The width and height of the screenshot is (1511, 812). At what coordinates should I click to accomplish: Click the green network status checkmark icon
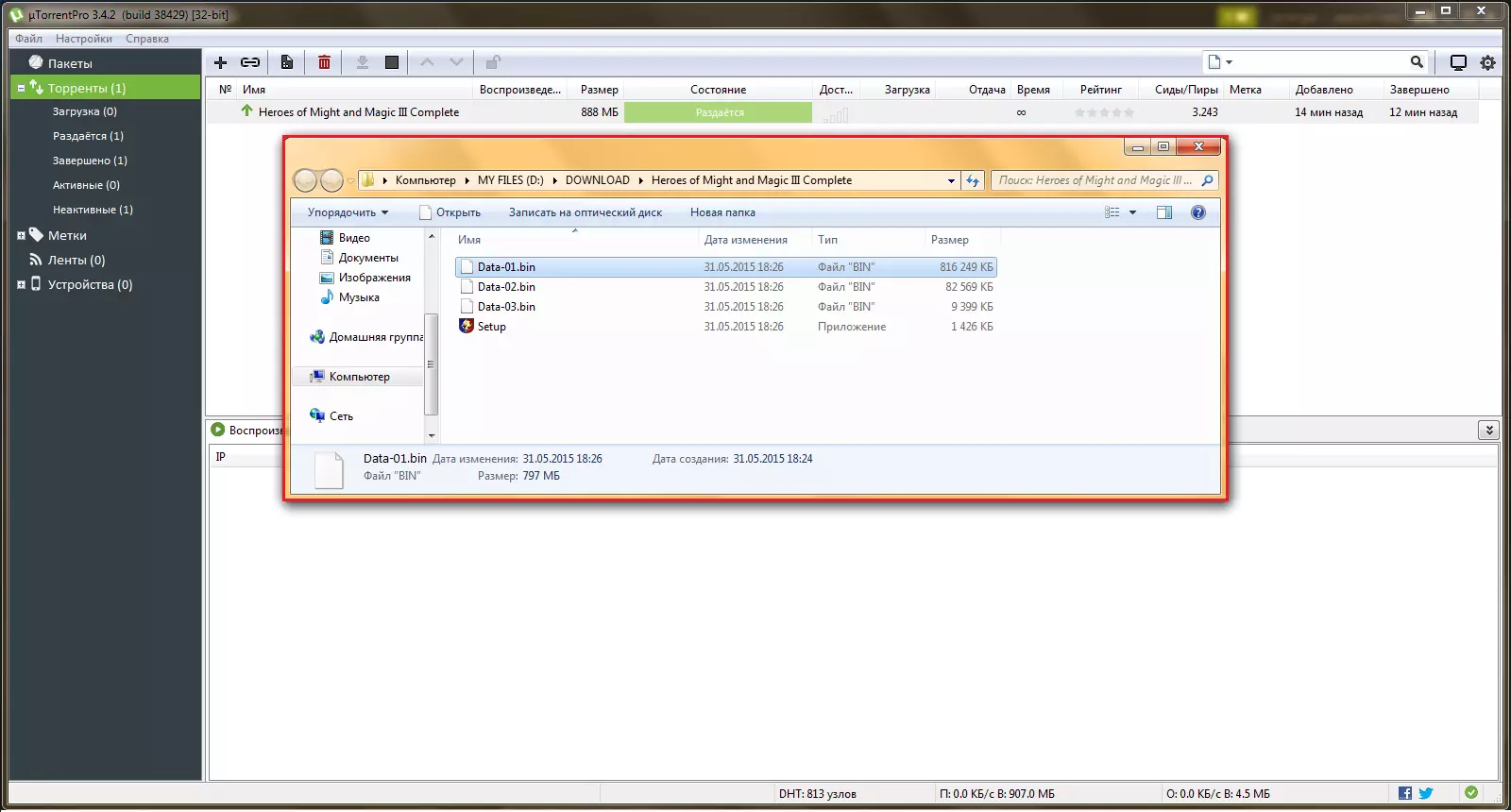(1470, 793)
